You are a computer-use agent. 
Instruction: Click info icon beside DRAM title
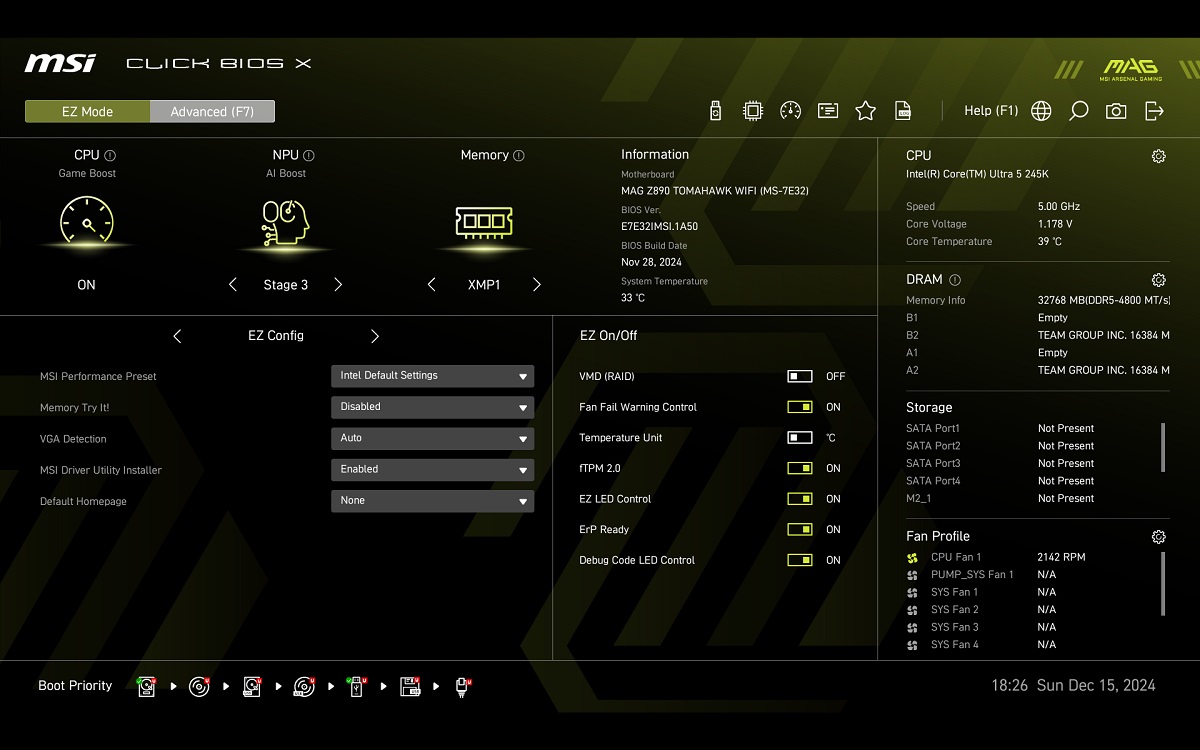(x=954, y=280)
